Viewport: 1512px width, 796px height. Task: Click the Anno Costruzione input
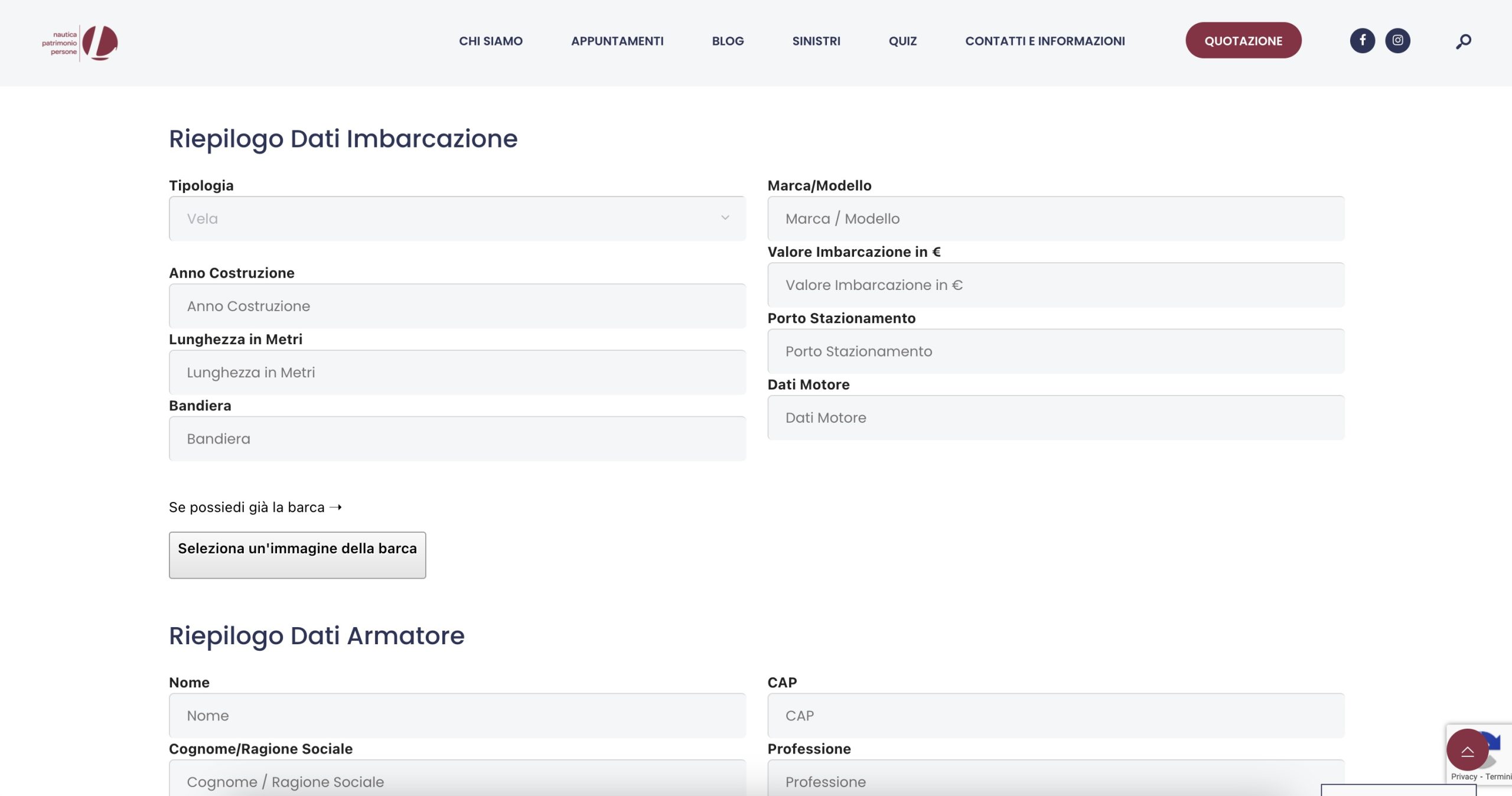click(457, 306)
